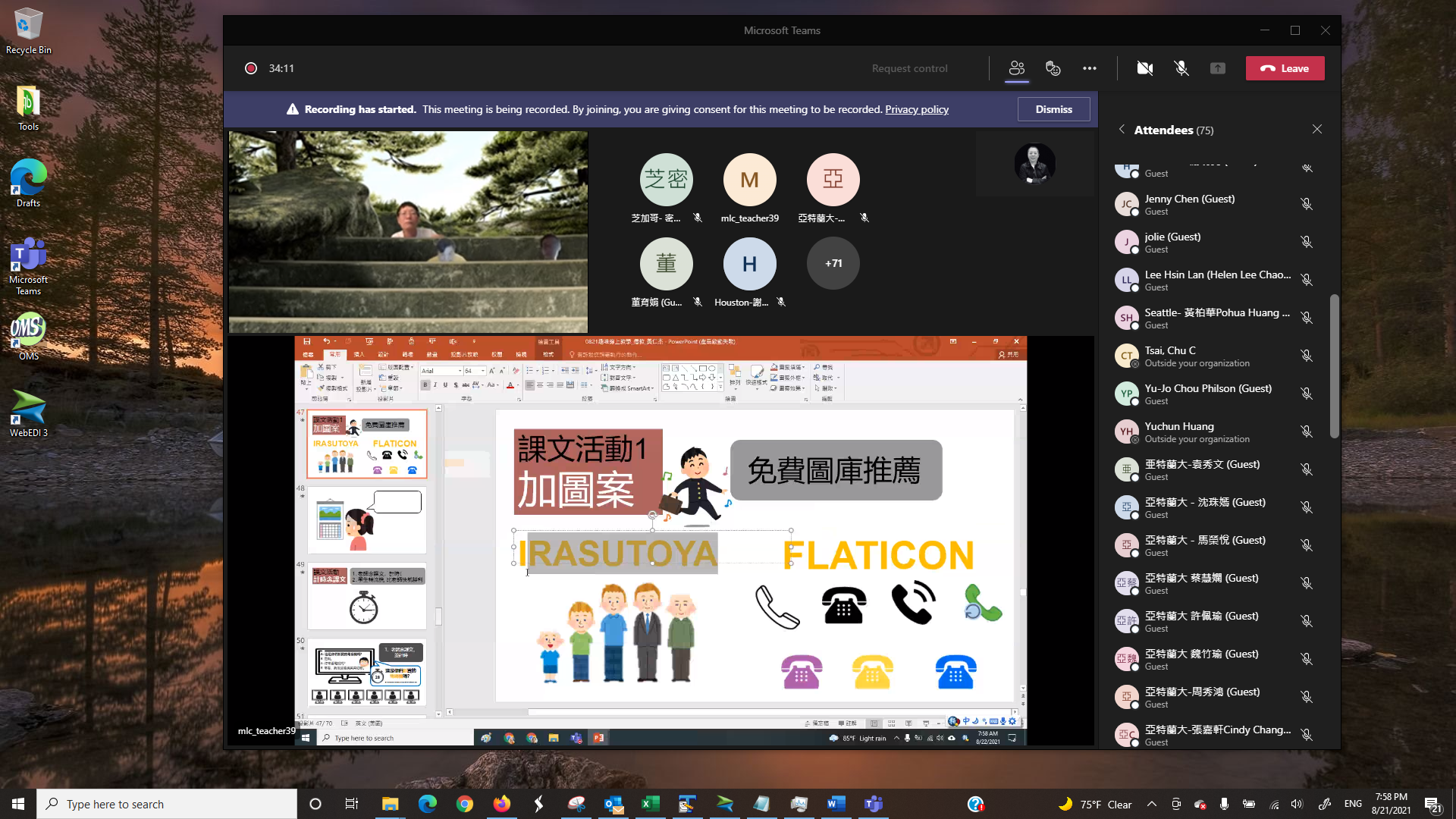Image resolution: width=1456 pixels, height=819 pixels.
Task: Expand the +71 more participants bubble
Action: [833, 263]
